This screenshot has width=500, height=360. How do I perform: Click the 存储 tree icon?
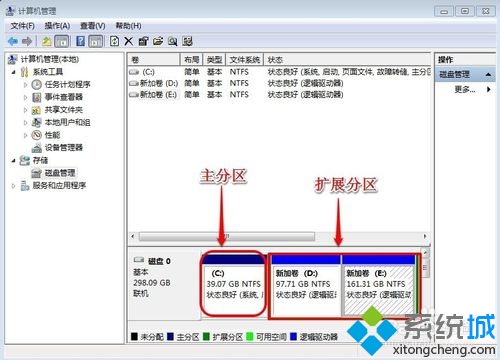coord(24,160)
